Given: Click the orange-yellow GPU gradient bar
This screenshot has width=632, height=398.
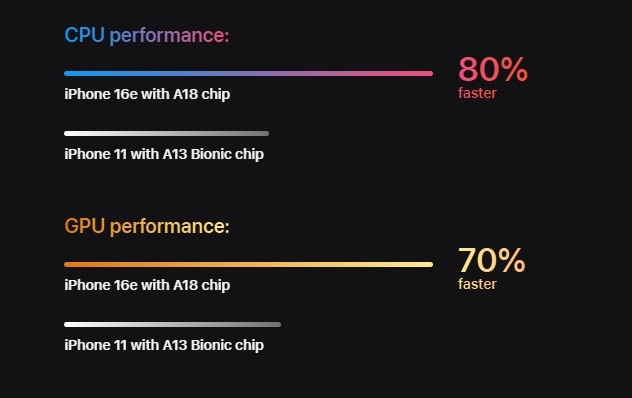Looking at the screenshot, I should 248,265.
